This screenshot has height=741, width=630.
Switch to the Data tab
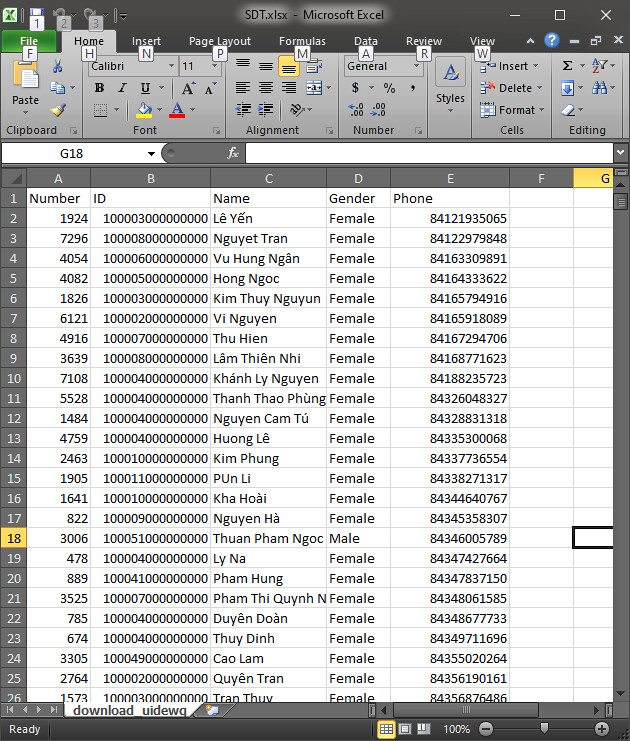(366, 42)
